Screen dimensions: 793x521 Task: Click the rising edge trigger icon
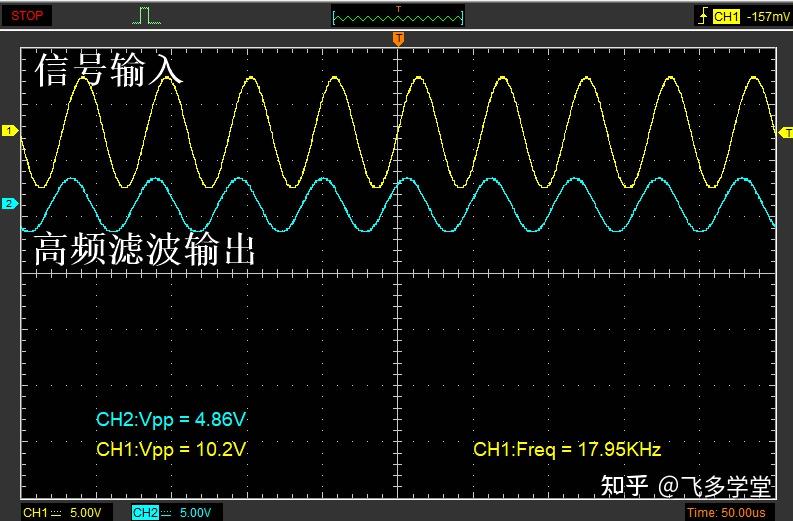tap(703, 16)
